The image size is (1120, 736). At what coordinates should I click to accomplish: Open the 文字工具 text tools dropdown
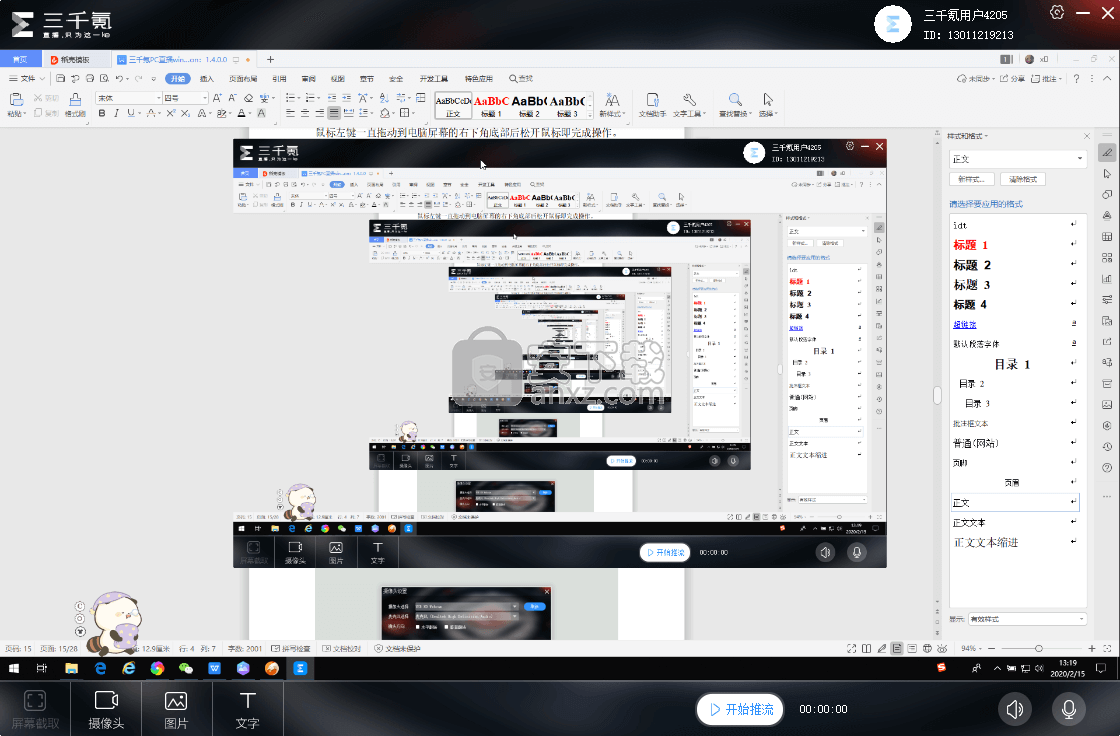[689, 105]
